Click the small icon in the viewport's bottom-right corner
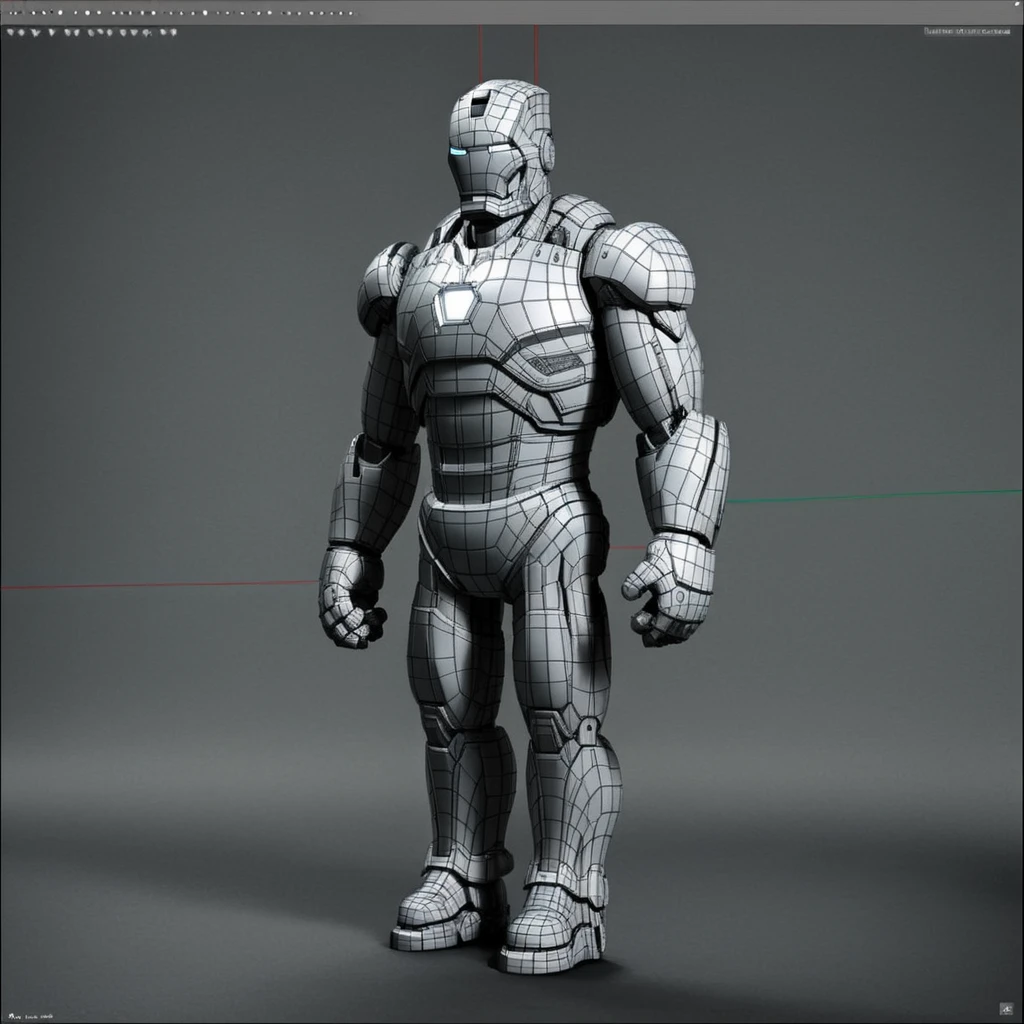 click(x=1006, y=1008)
